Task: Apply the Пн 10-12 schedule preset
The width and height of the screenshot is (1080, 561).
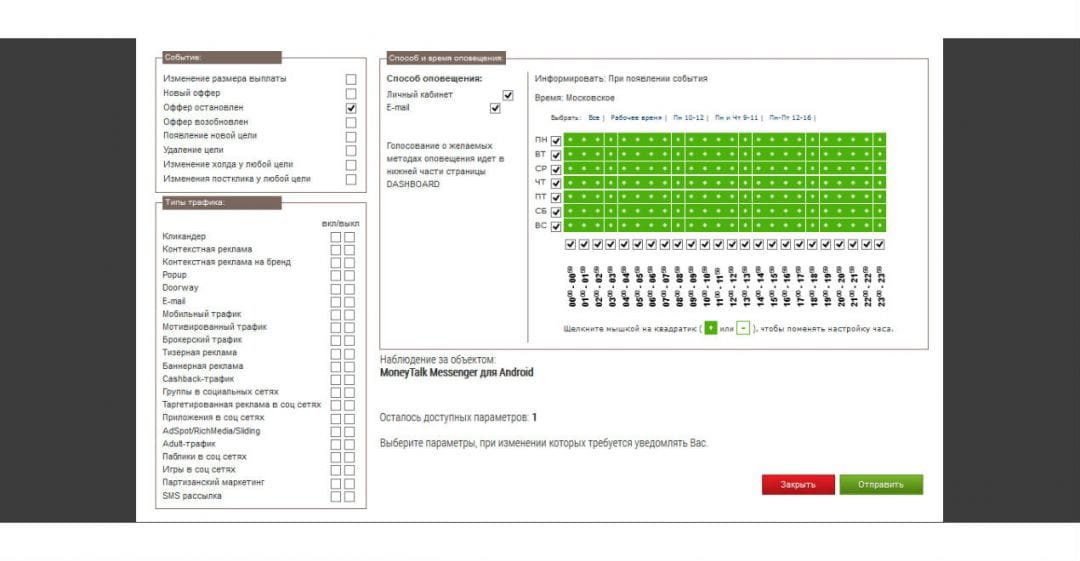Action: pyautogui.click(x=689, y=117)
